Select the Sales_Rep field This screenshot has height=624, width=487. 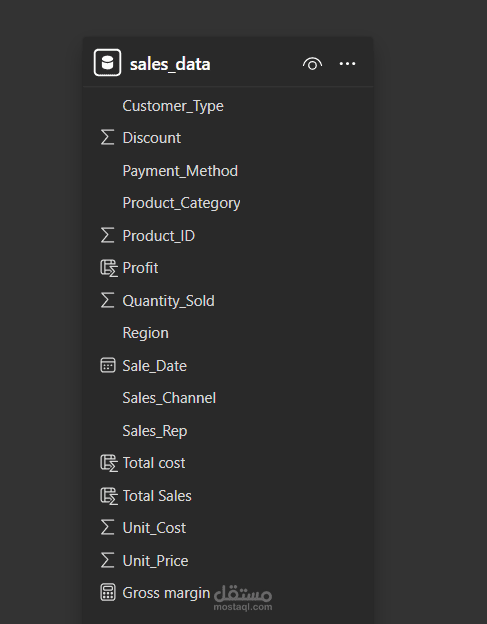click(155, 431)
